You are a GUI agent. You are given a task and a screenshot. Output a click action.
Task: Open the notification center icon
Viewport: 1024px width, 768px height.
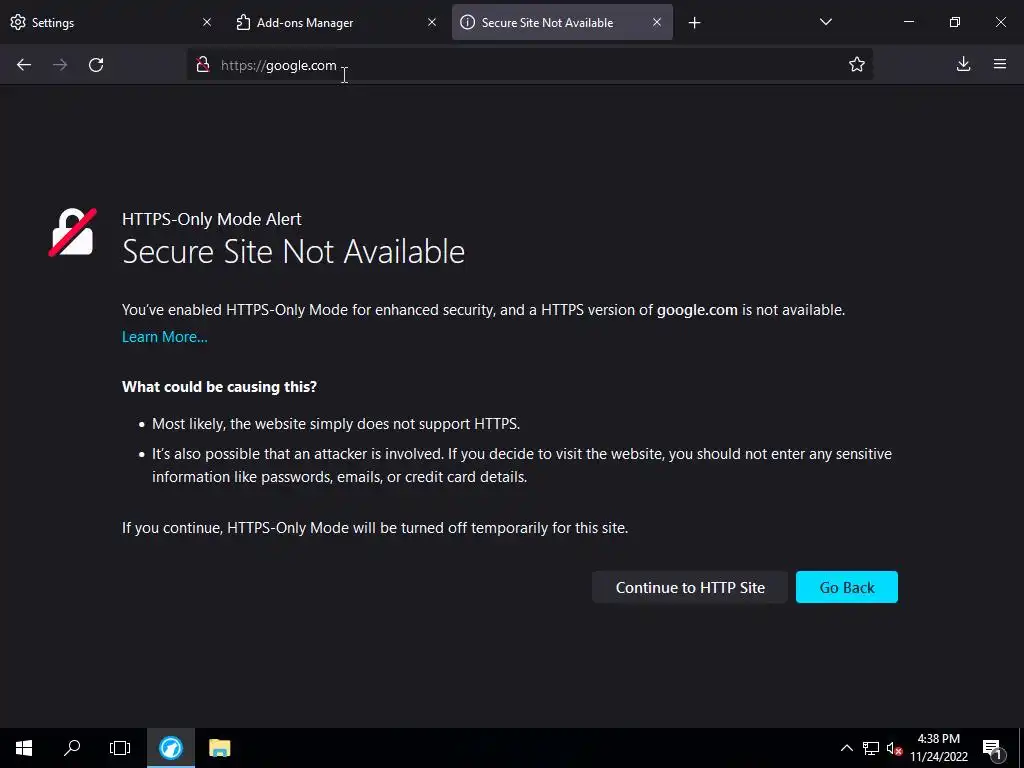(992, 748)
